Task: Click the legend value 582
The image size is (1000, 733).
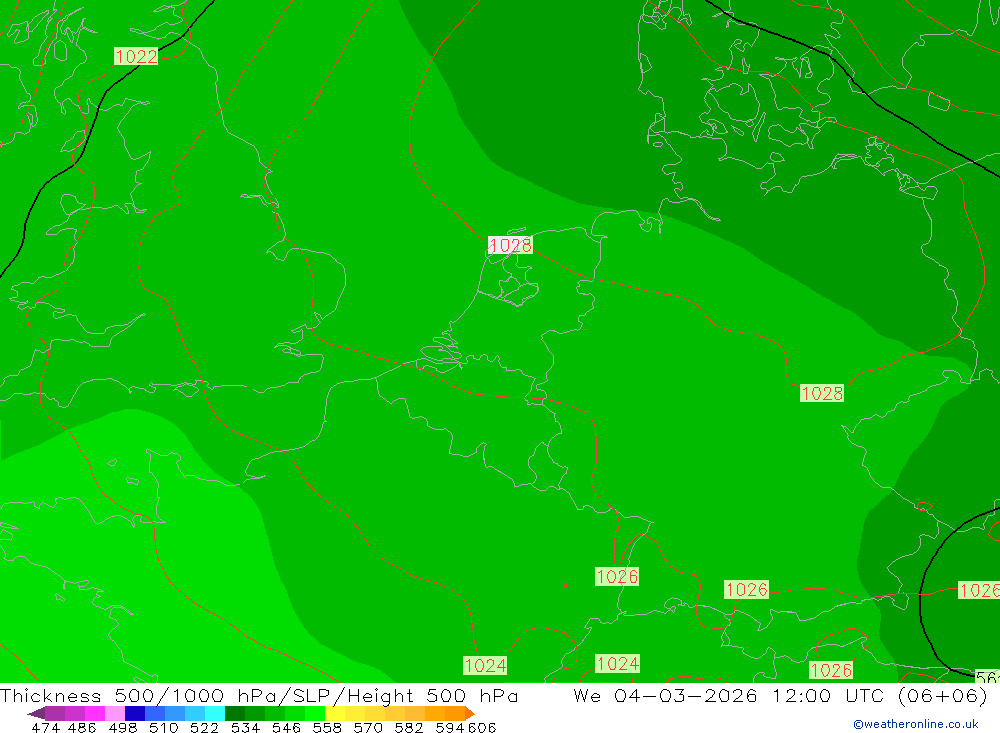Action: point(408,727)
